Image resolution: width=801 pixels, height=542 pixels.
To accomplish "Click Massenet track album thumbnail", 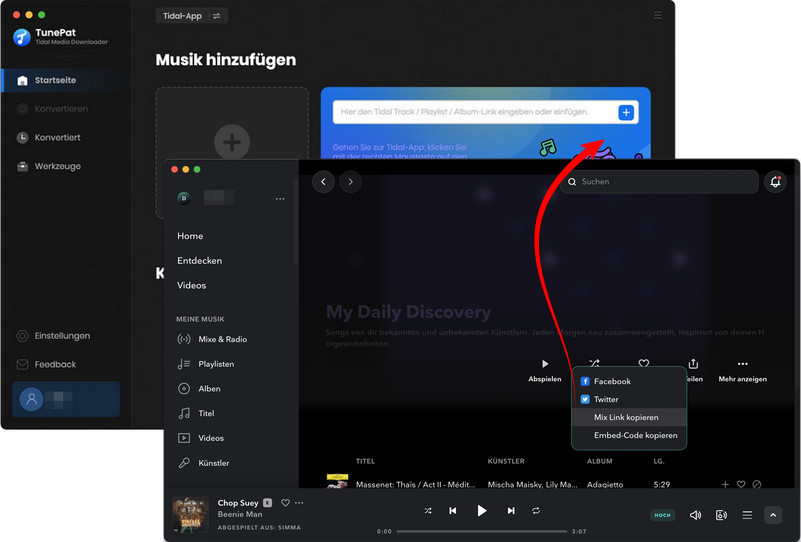I will tap(337, 481).
